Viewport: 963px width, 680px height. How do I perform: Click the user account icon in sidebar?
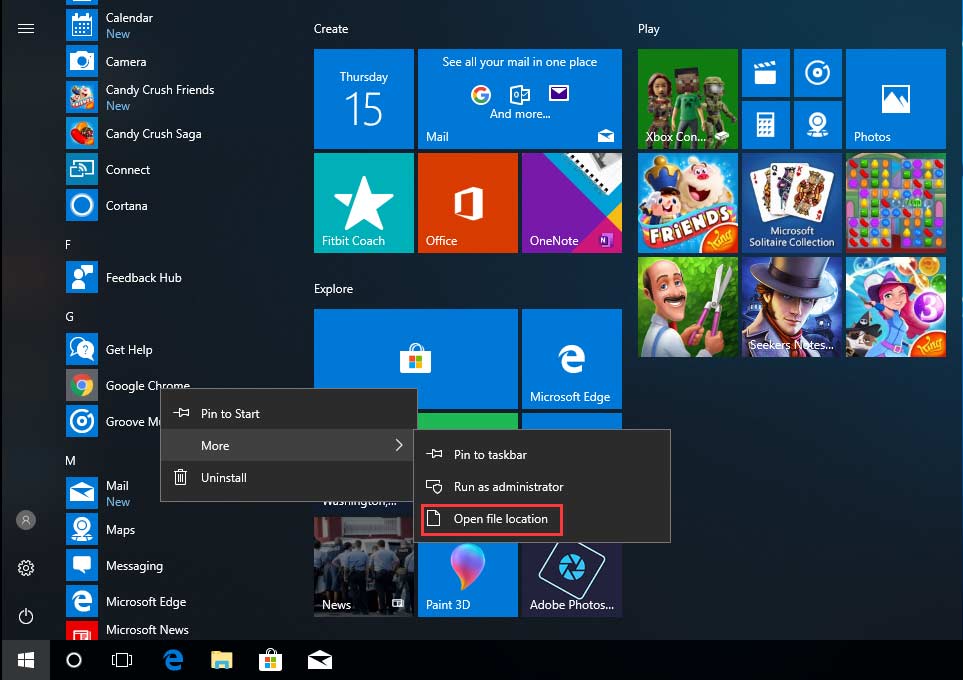[x=26, y=520]
